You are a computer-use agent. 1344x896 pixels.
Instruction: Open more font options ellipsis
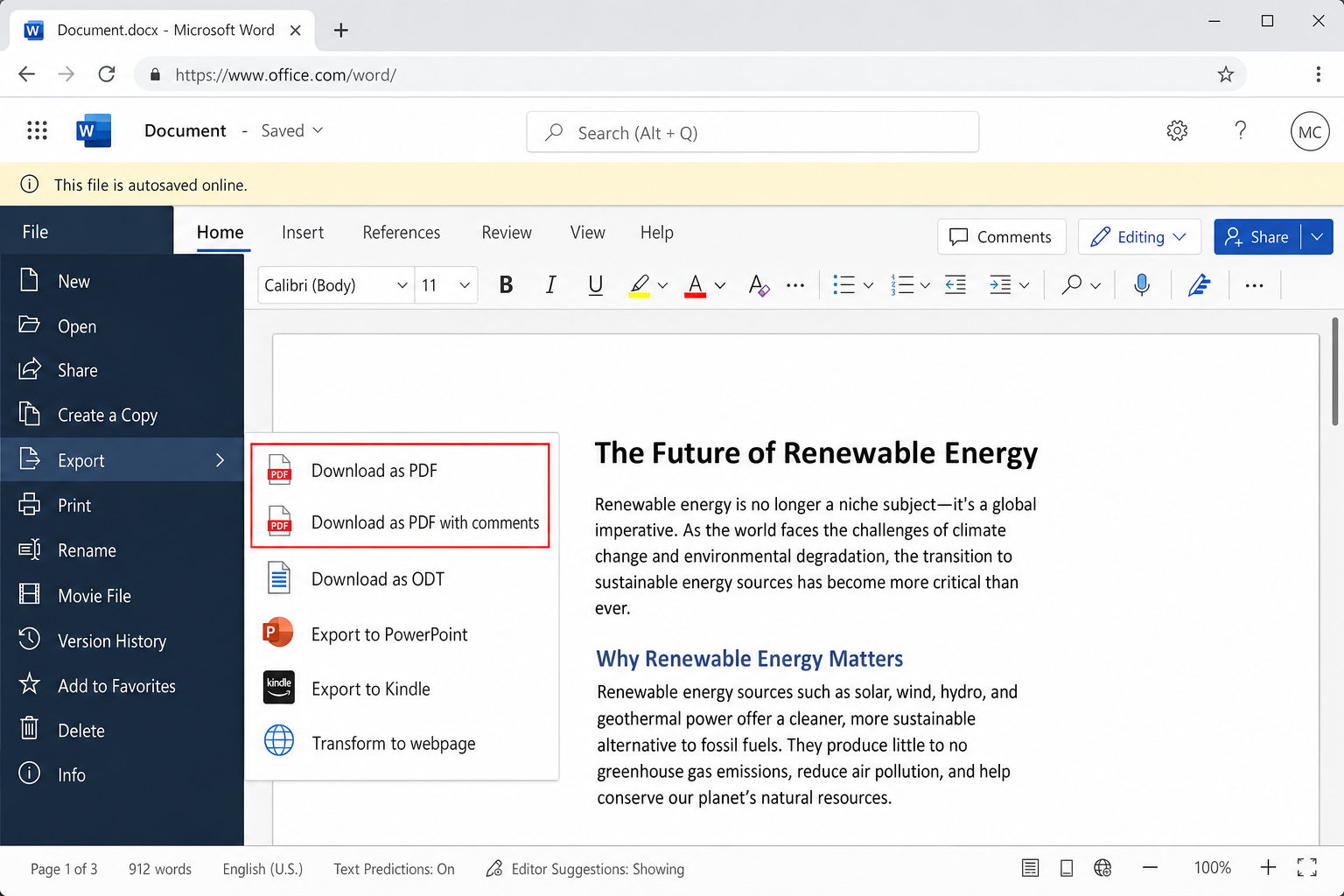794,285
